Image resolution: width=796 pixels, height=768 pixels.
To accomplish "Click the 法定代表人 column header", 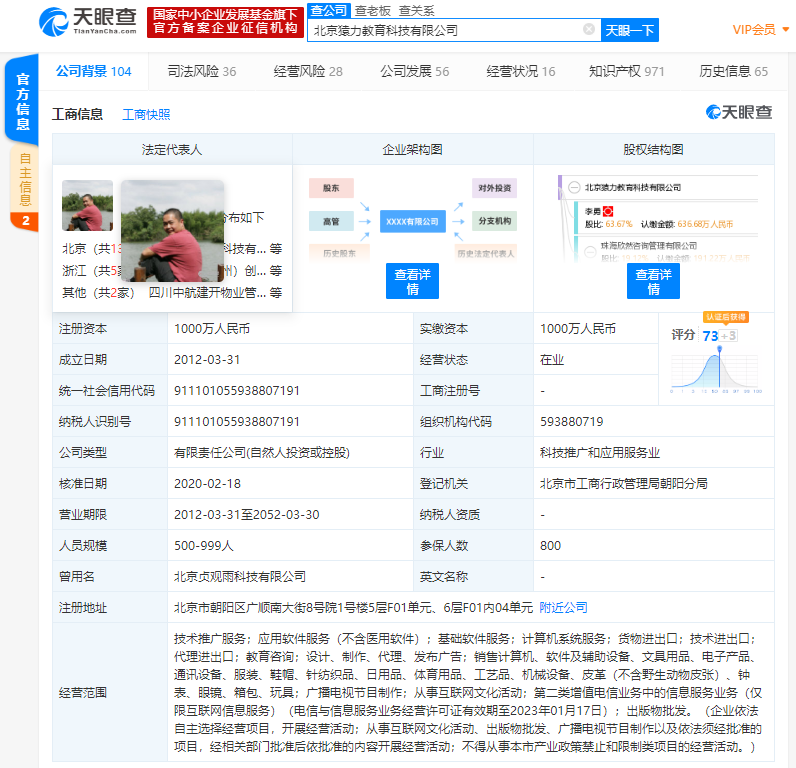I will tap(172, 149).
